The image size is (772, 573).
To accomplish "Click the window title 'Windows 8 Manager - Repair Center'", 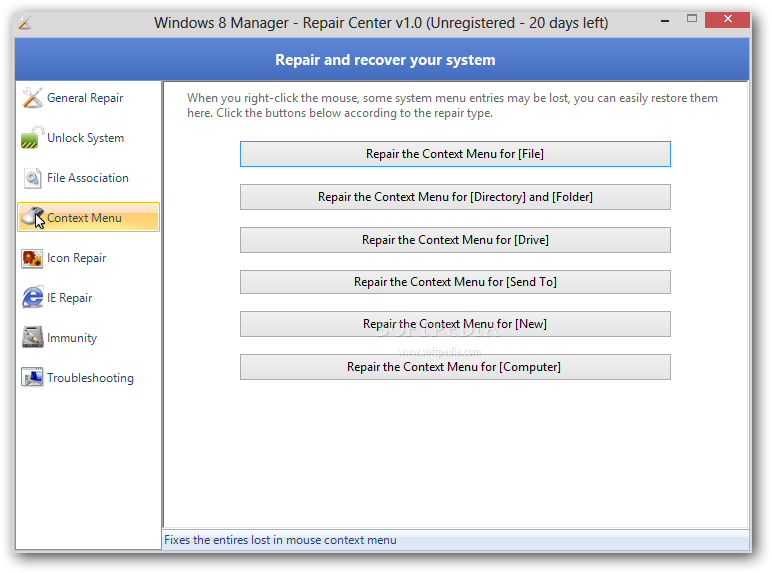I will pos(381,23).
